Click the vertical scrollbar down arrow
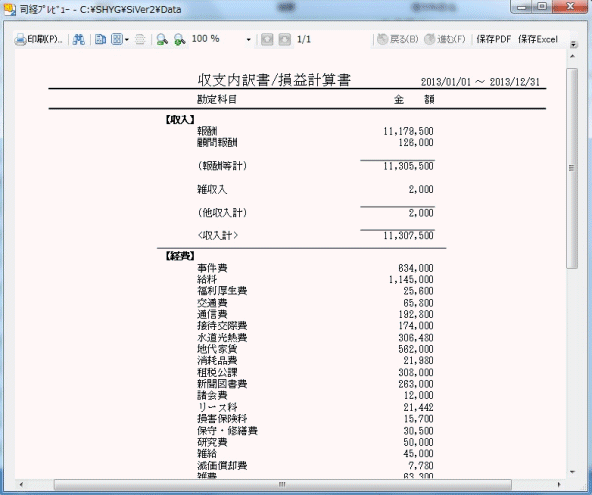The width and height of the screenshot is (592, 495). 572,472
